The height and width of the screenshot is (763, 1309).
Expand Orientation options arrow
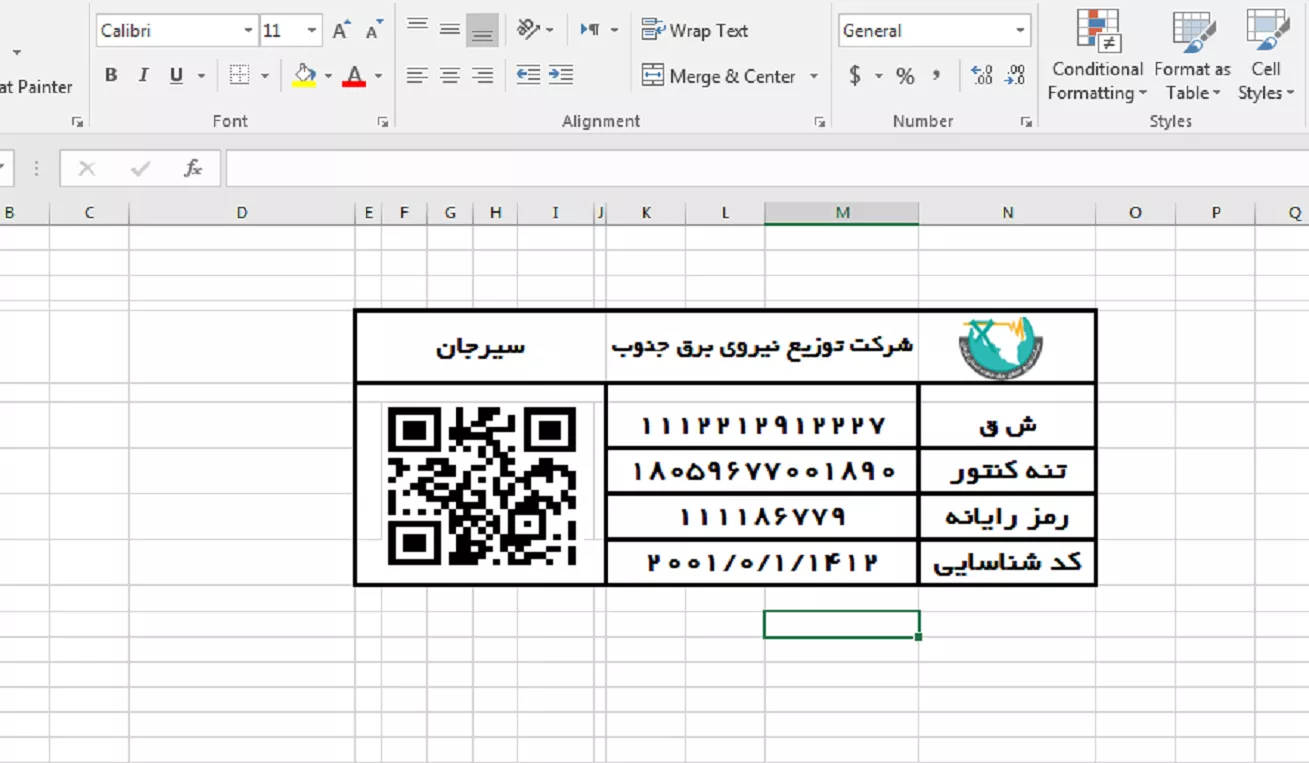(x=550, y=31)
